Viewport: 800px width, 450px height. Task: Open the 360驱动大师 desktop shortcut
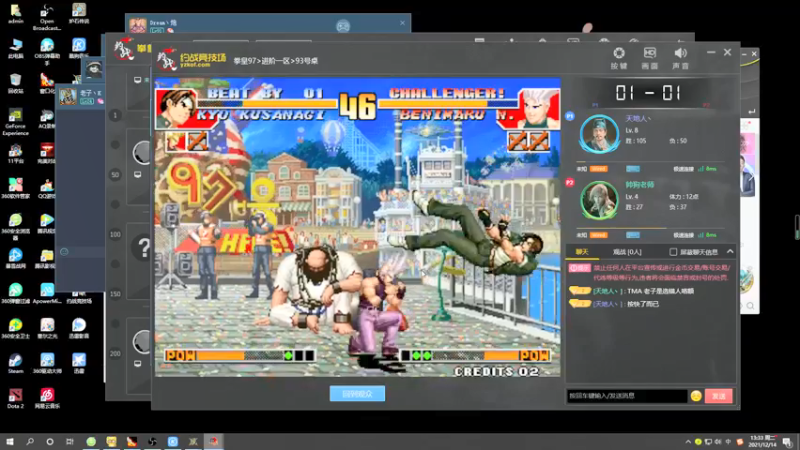click(47, 363)
